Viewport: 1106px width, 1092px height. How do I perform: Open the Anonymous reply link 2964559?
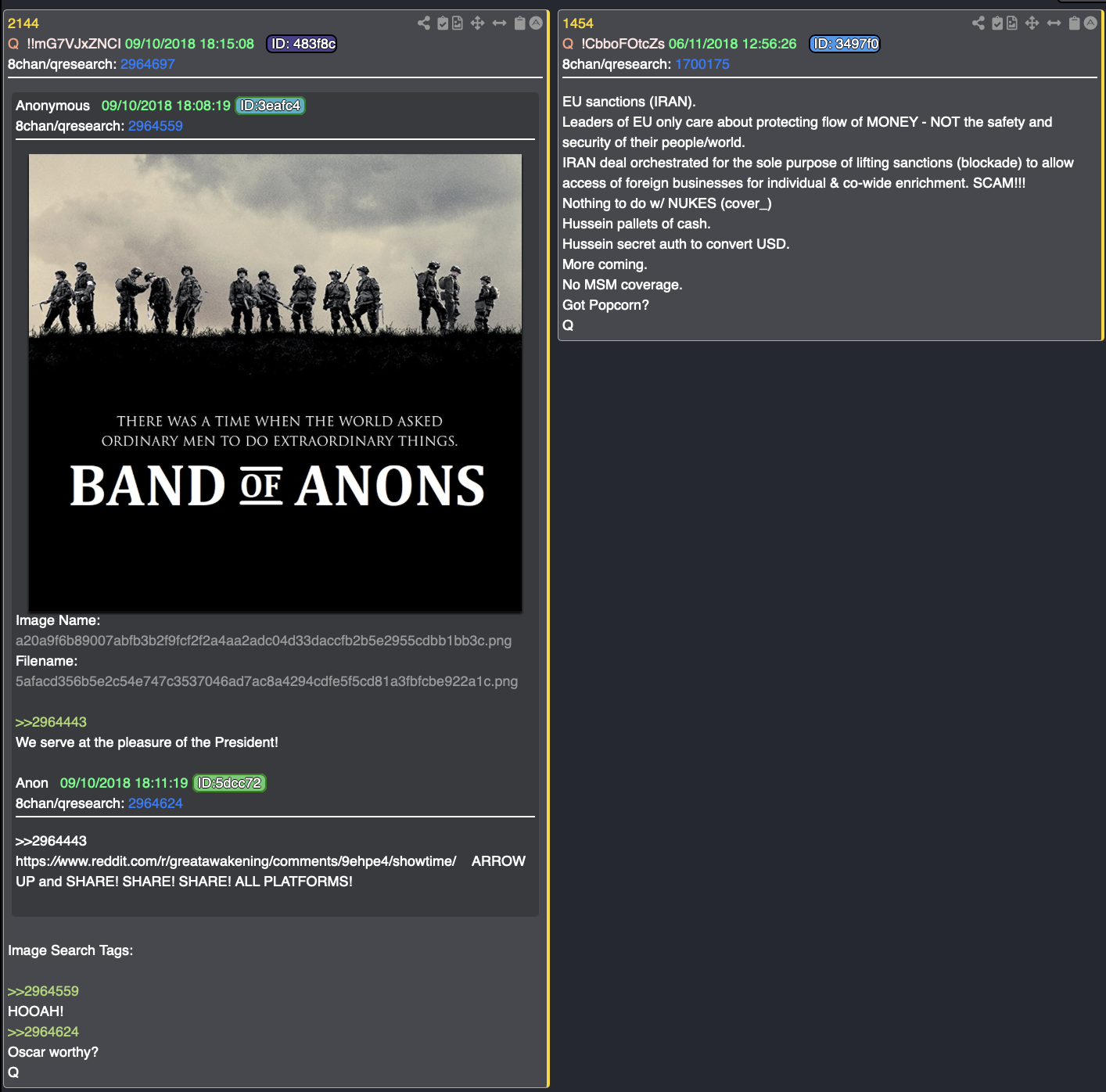[156, 126]
